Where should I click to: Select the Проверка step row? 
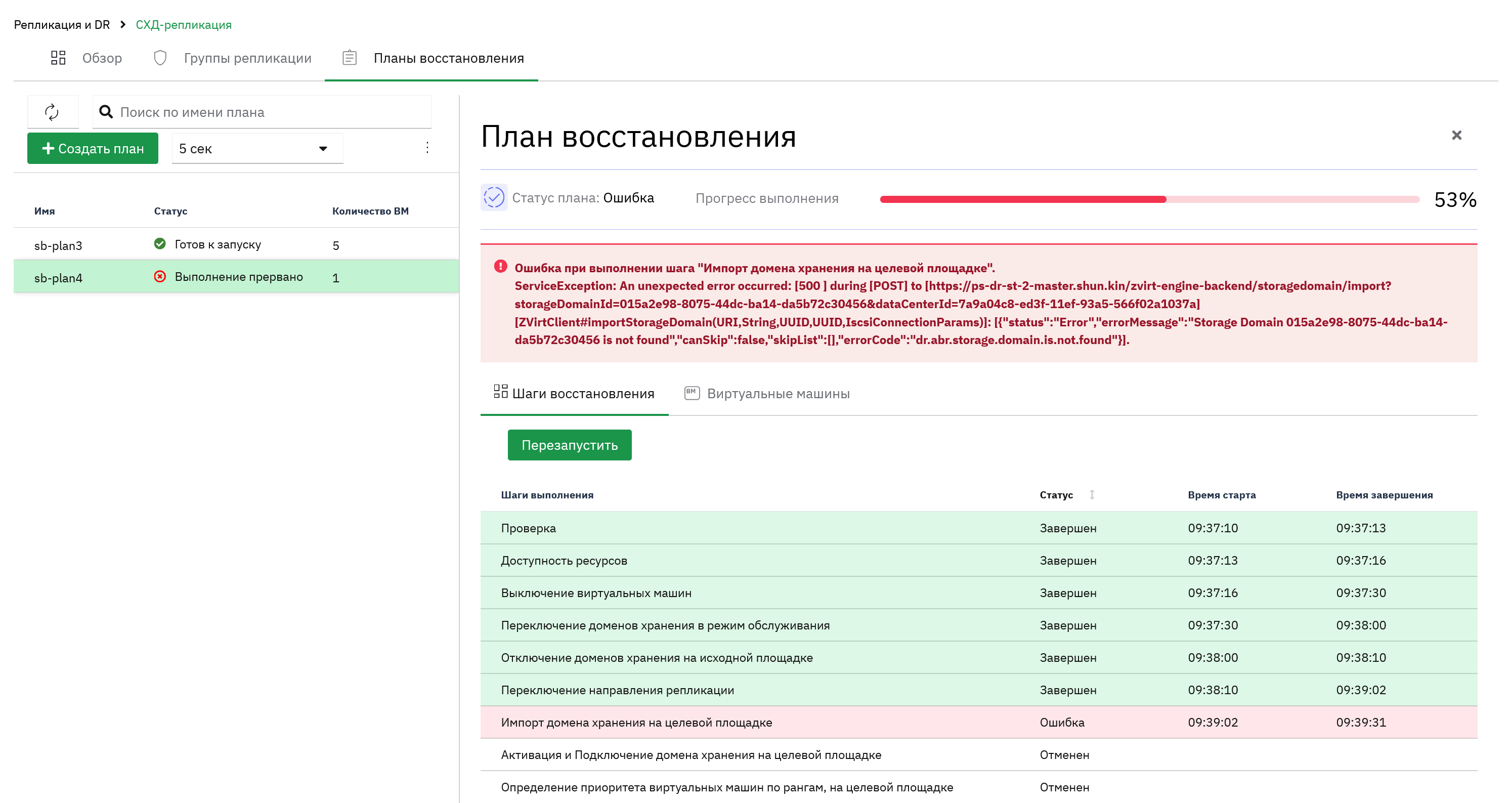978,528
